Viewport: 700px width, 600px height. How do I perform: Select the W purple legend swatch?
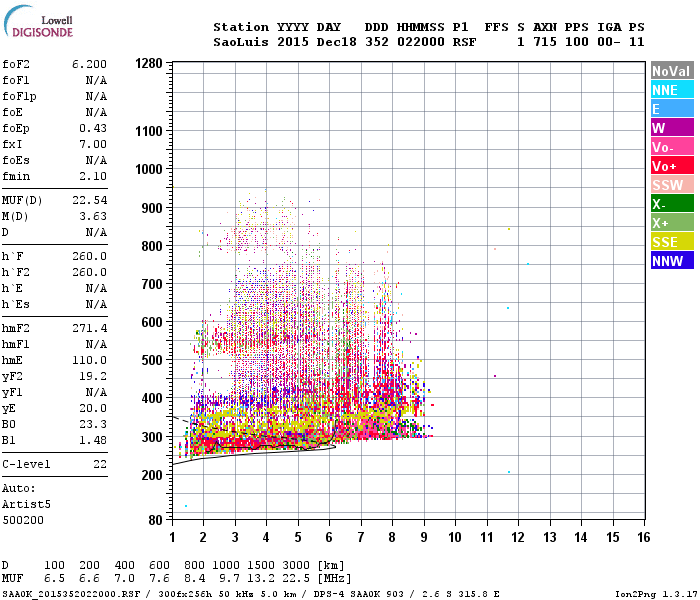coord(672,128)
